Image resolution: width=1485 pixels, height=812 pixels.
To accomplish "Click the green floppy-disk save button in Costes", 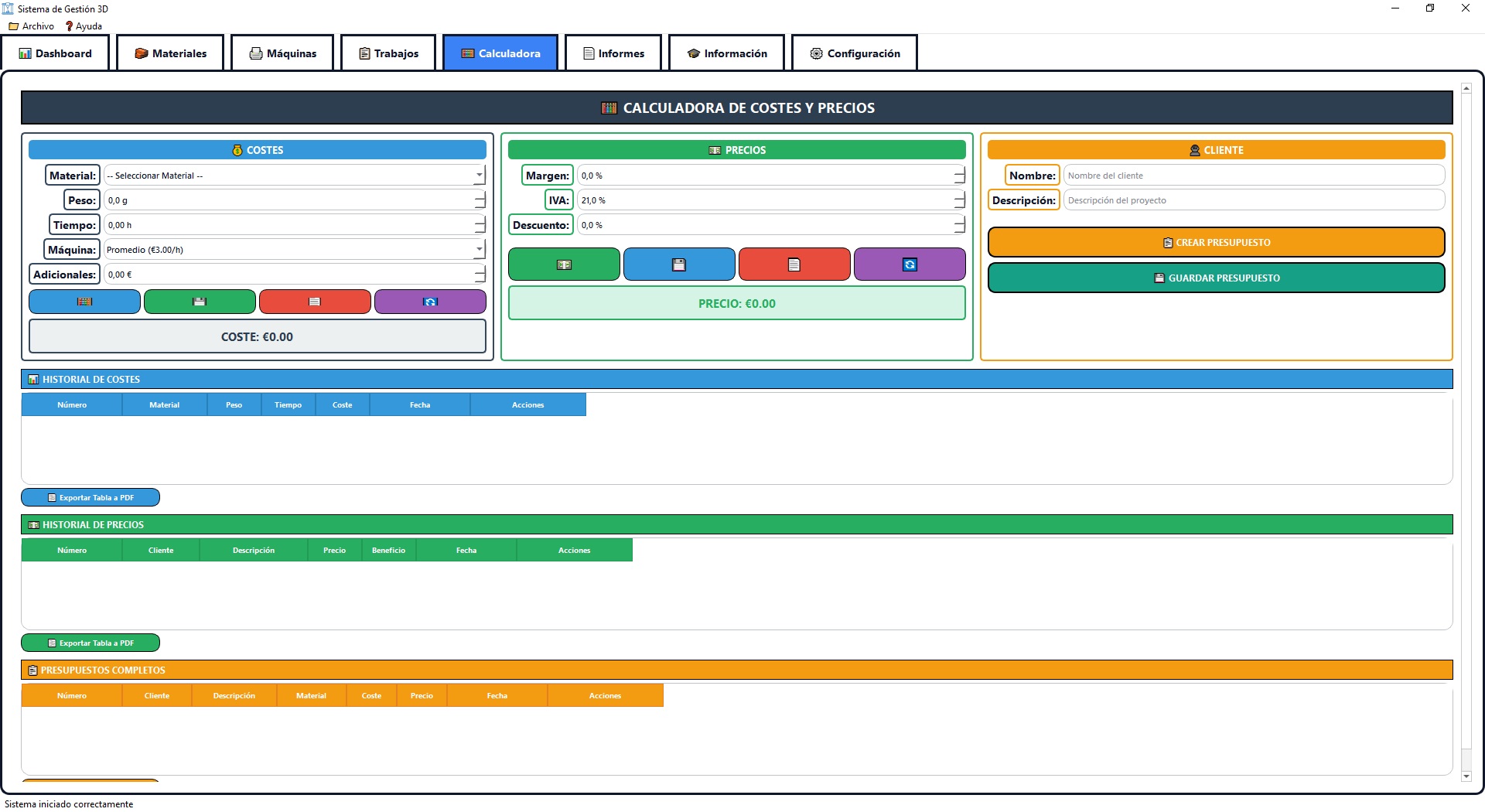I will [x=200, y=302].
